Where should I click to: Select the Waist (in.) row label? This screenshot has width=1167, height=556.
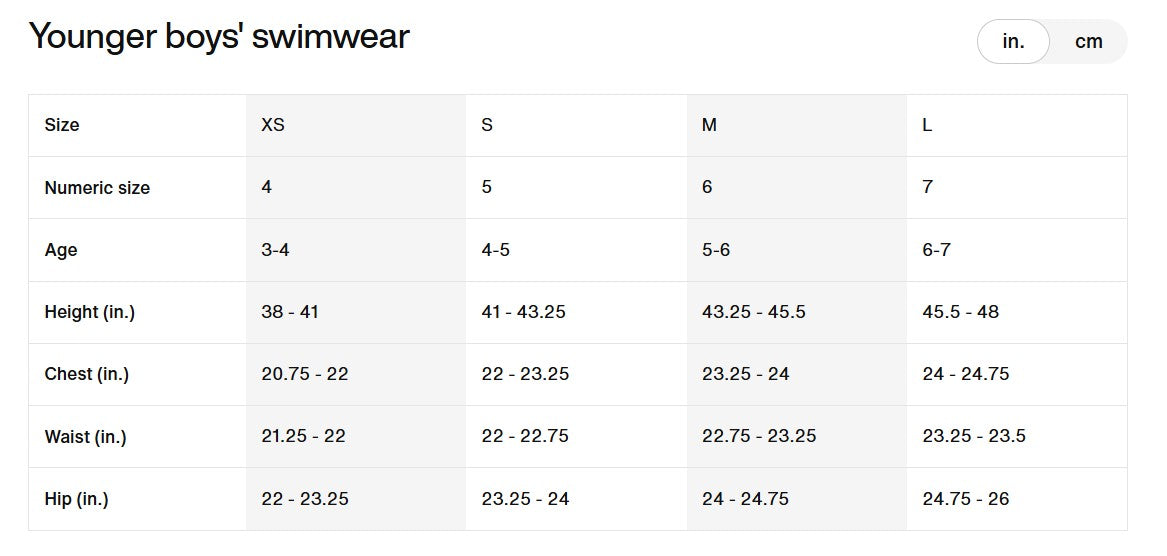pyautogui.click(x=86, y=437)
